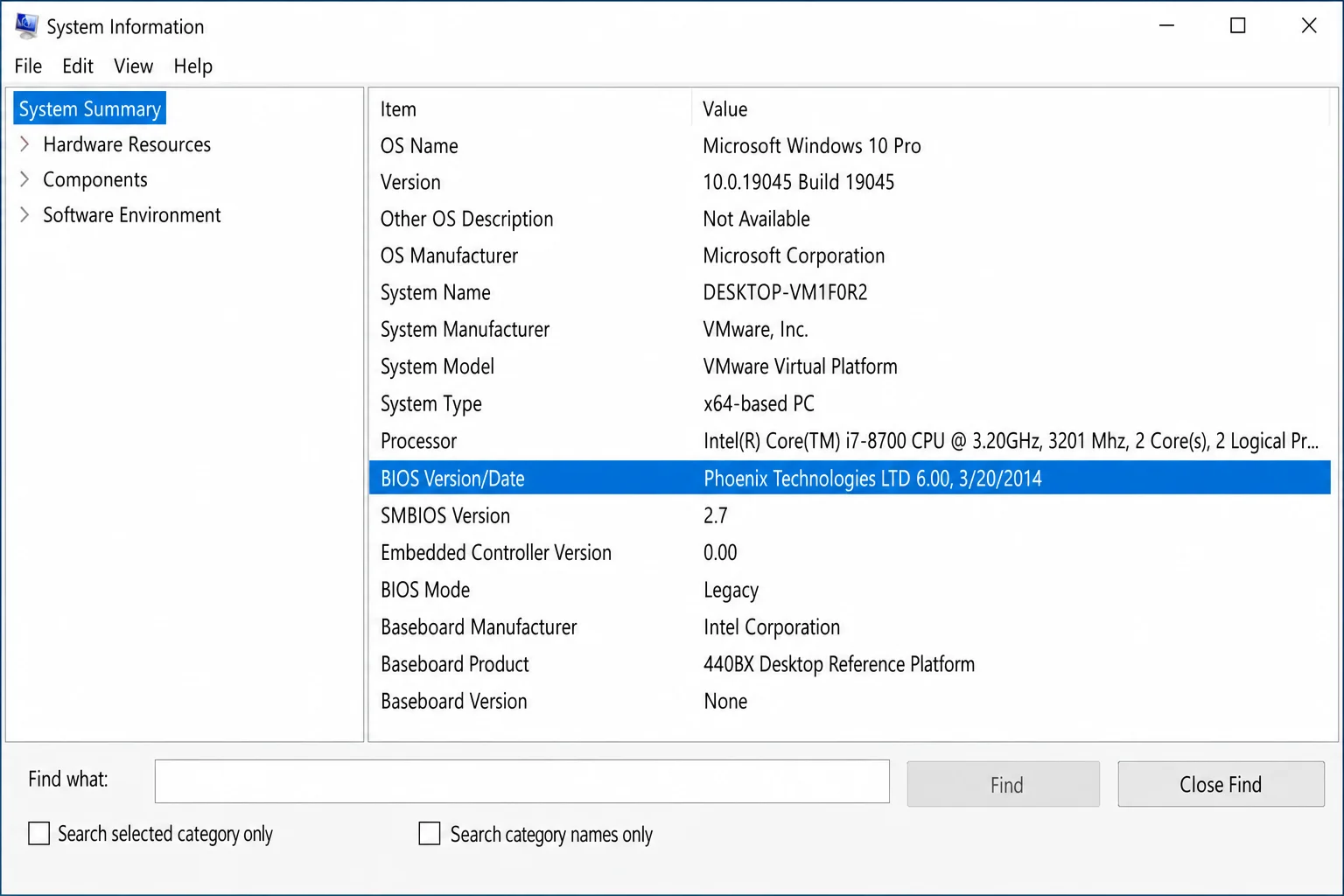Click the value VMware, Inc.
This screenshot has height=896, width=1344.
pyautogui.click(x=755, y=330)
